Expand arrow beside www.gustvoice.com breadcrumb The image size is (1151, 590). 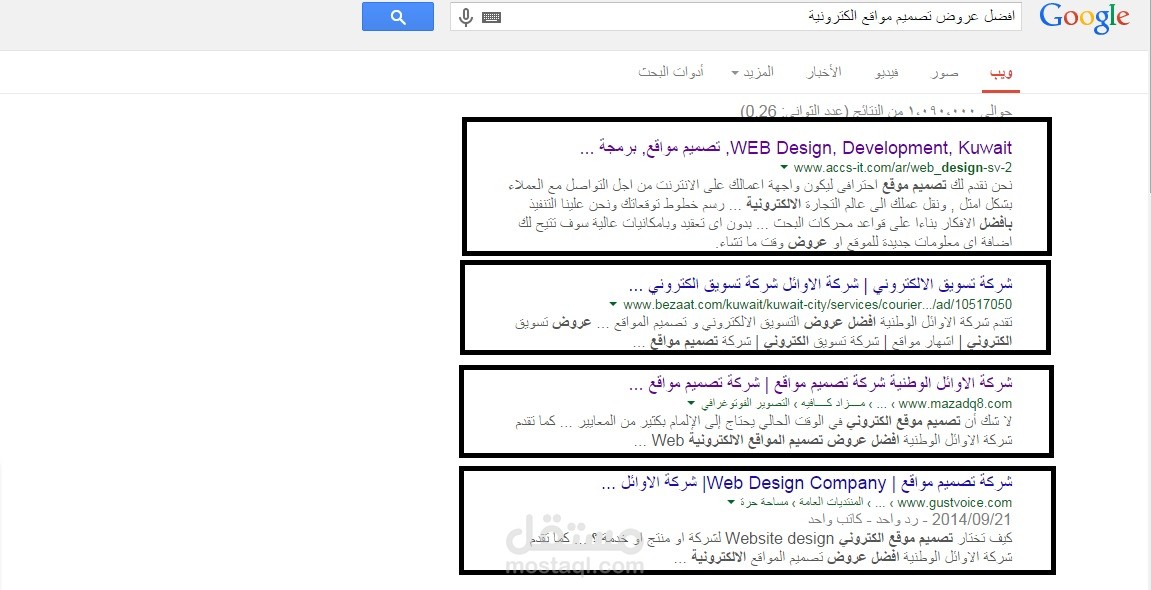730,503
